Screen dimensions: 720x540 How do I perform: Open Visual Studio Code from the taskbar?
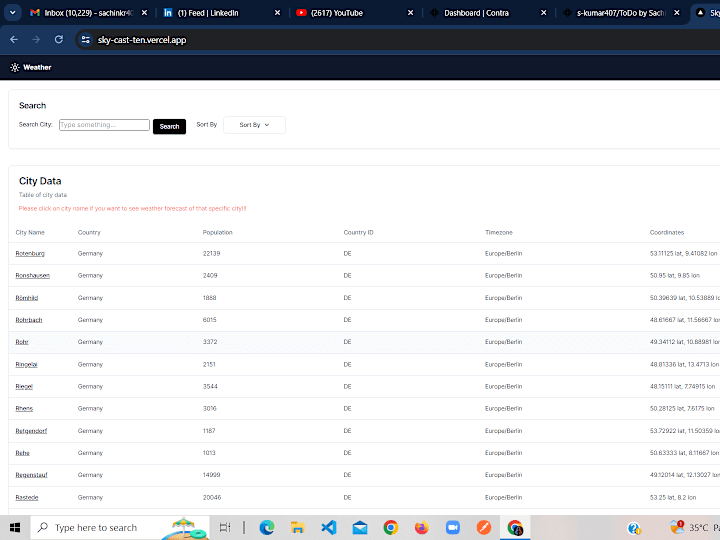coord(329,528)
